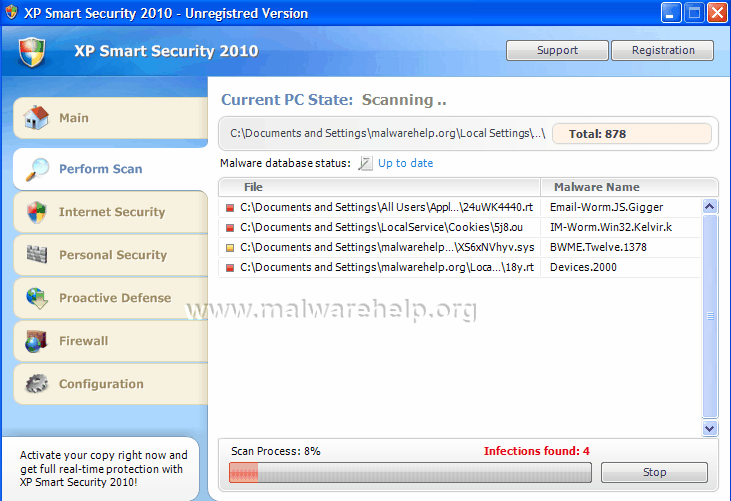This screenshot has height=501, width=731.
Task: Click the results list scrollbar thumb
Action: coord(710,316)
